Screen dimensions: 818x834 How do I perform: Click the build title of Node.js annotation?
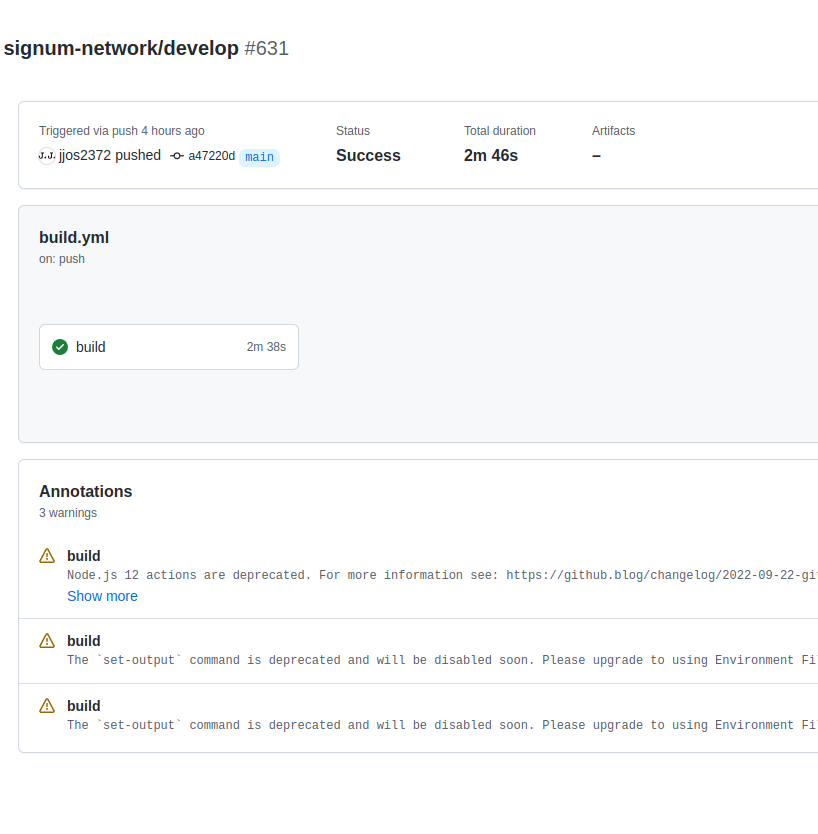[84, 556]
